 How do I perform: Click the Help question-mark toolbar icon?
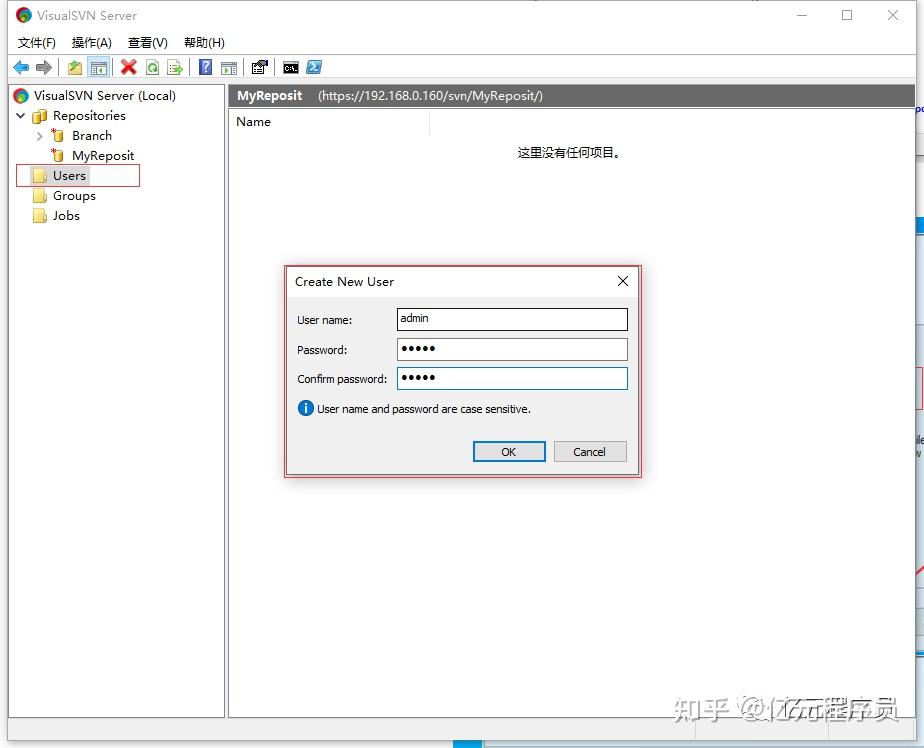(x=205, y=67)
